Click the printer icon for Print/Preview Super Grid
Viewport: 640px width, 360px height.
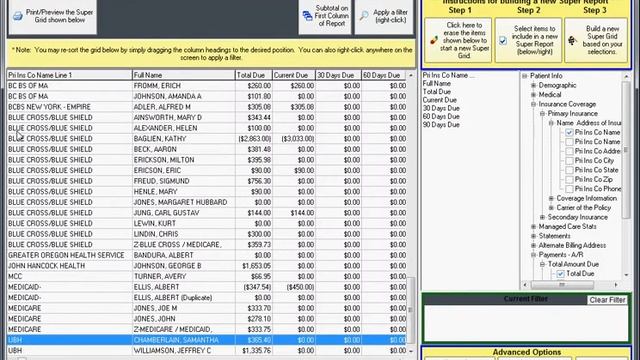[x=18, y=16]
